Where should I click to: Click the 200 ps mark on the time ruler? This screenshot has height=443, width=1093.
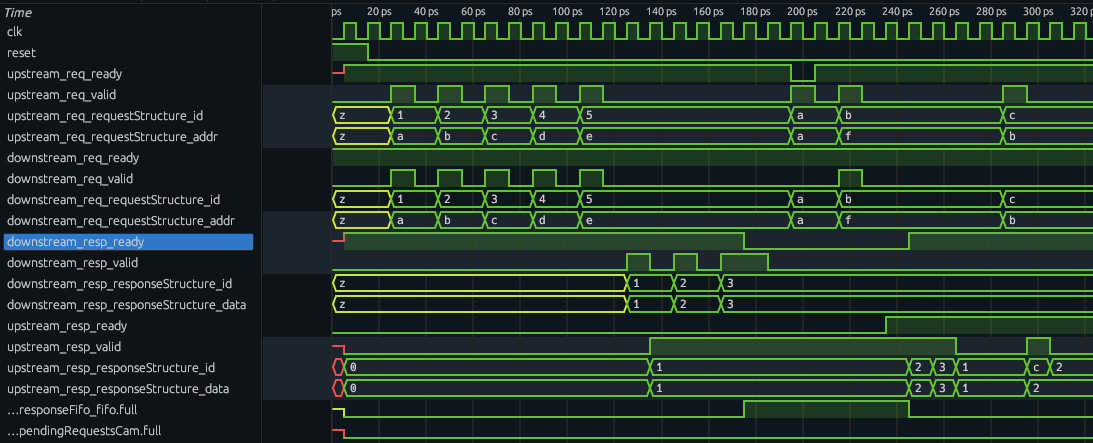802,11
